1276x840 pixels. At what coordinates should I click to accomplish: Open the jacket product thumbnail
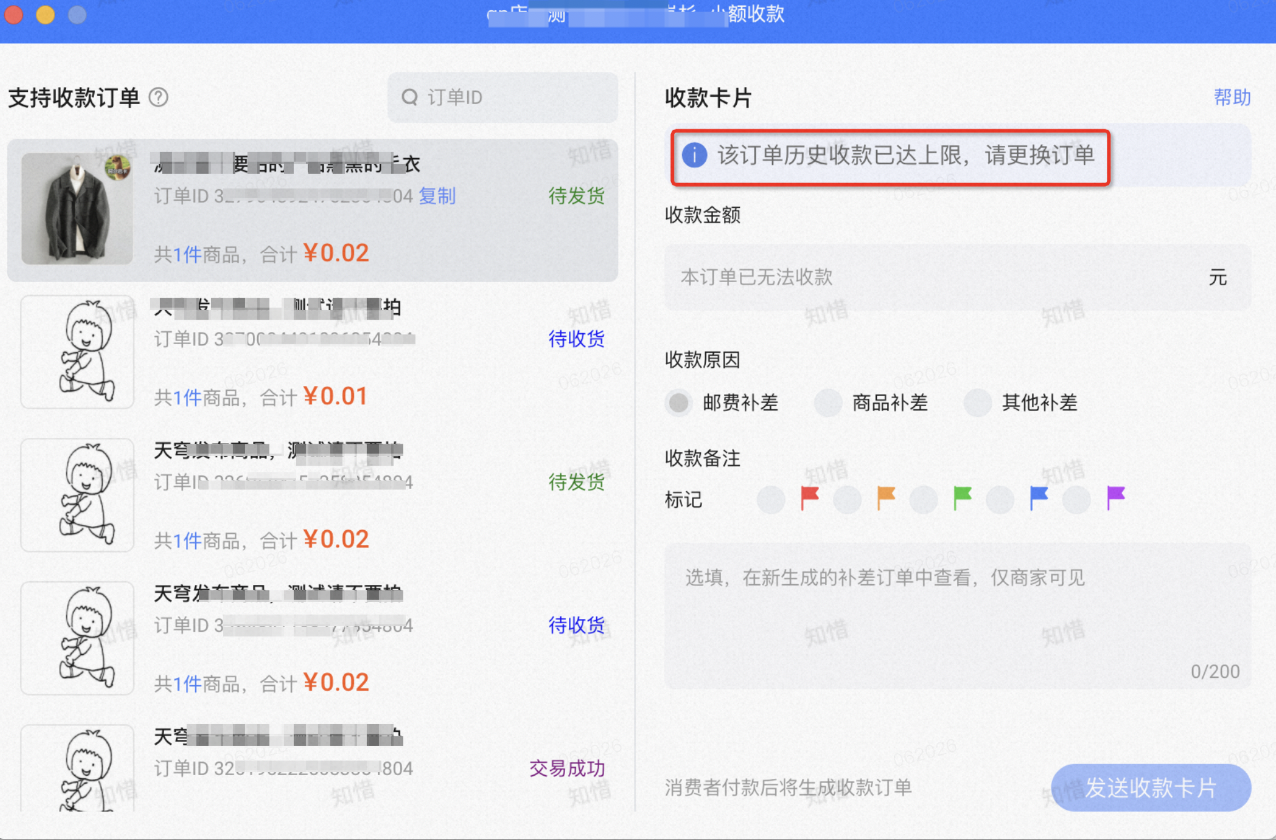click(x=77, y=208)
